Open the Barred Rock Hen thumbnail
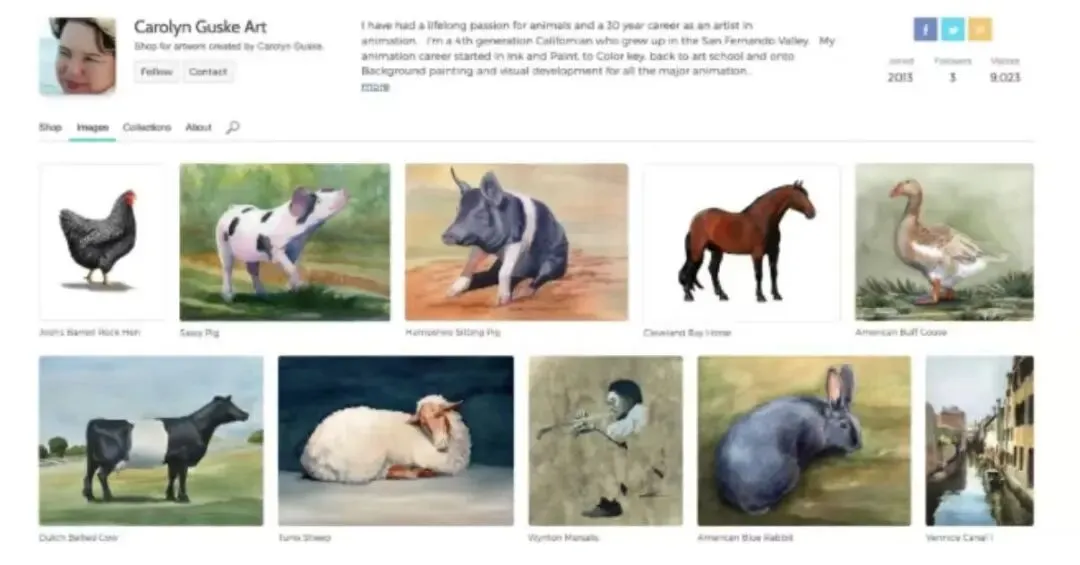The width and height of the screenshot is (1080, 565). click(x=103, y=242)
